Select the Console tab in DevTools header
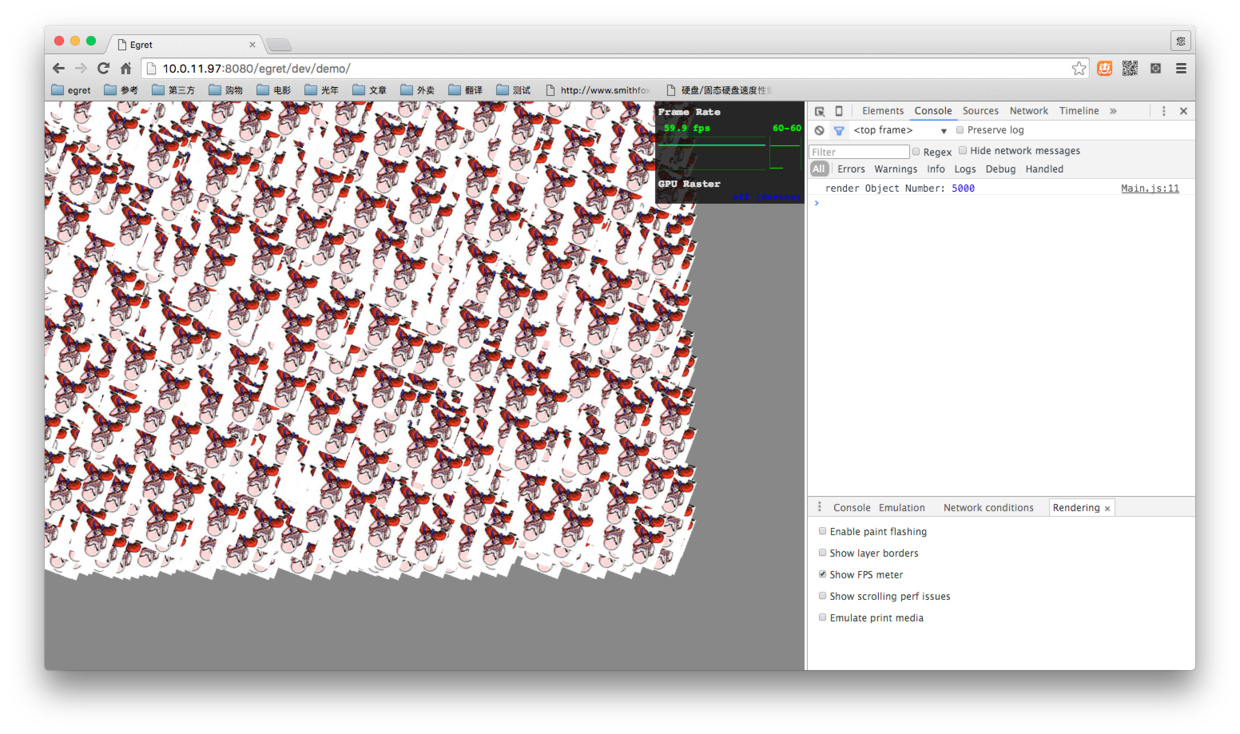This screenshot has width=1240, height=734. [x=933, y=111]
